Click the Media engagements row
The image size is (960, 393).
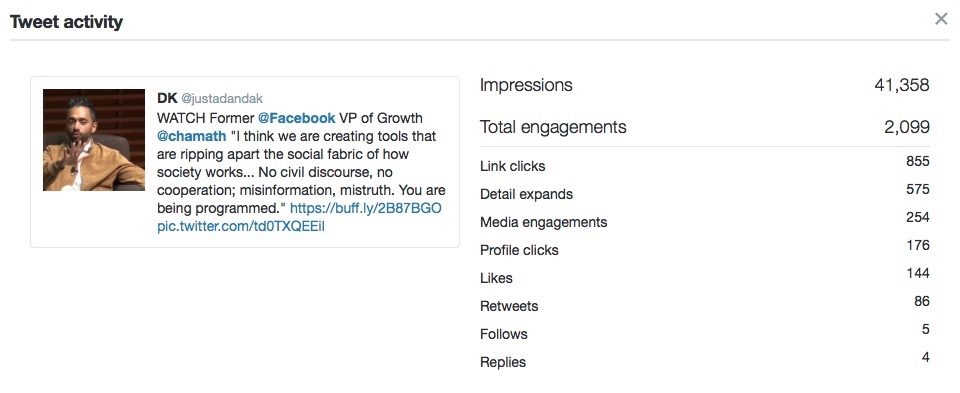click(705, 222)
